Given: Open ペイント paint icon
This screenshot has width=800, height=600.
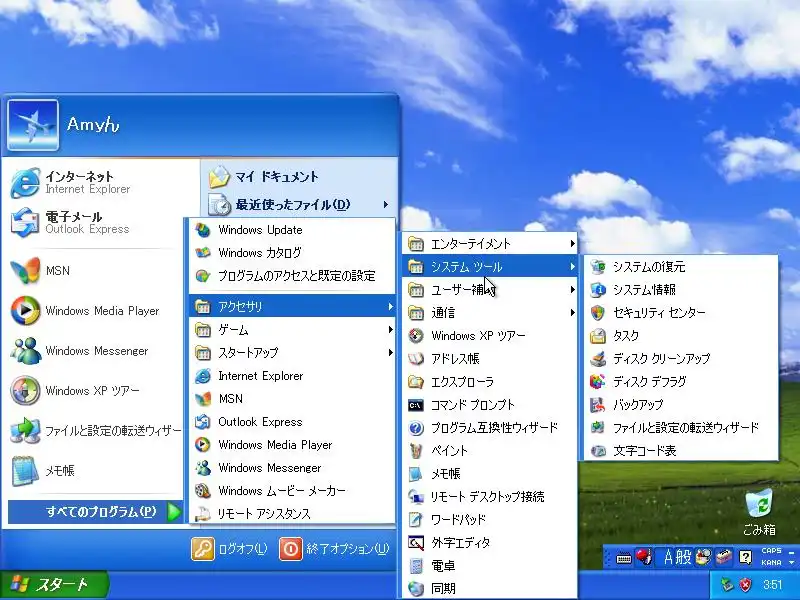Looking at the screenshot, I should [416, 451].
